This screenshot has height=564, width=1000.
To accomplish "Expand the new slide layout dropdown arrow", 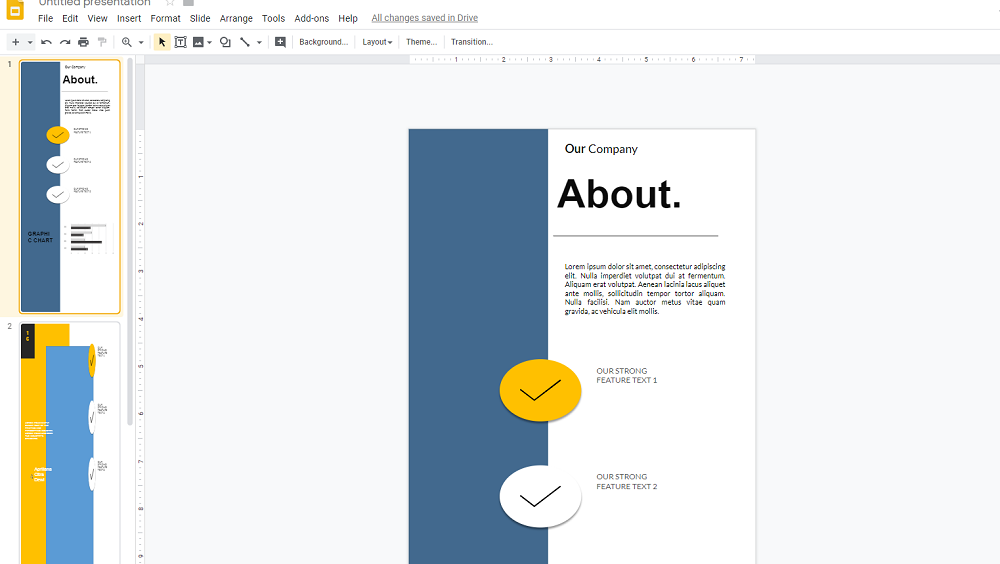I will coord(30,42).
